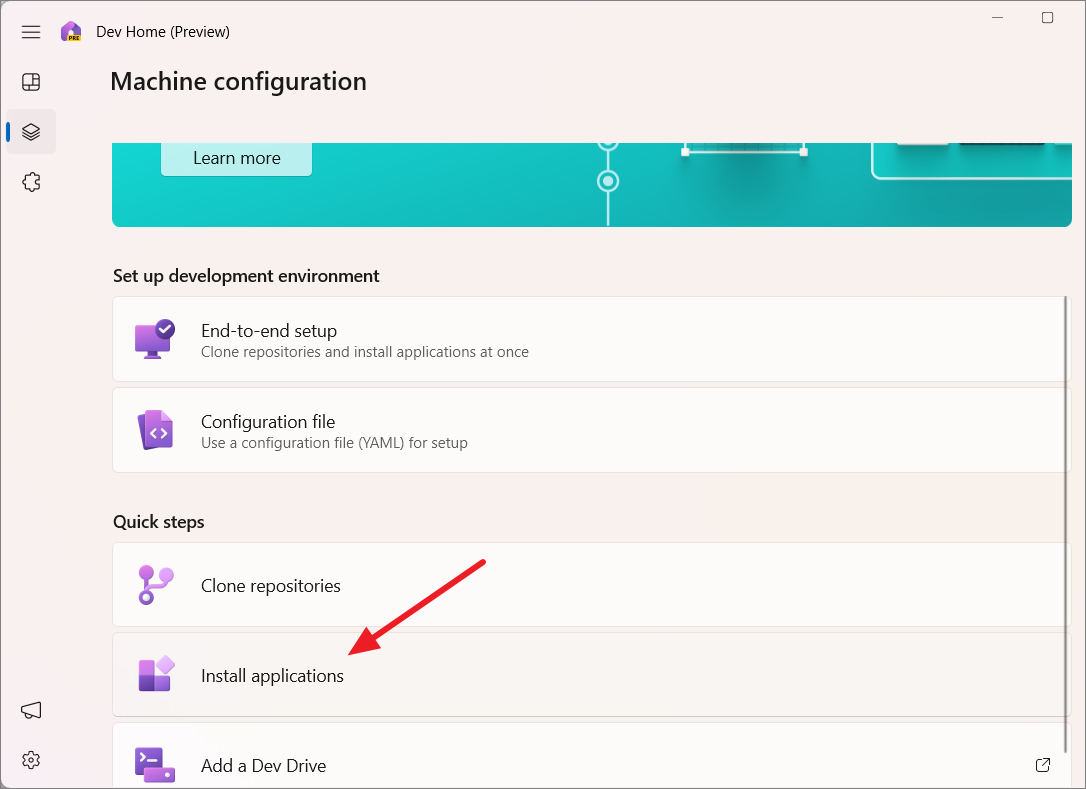Viewport: 1086px width, 789px height.
Task: Open the Settings gear icon
Action: point(31,760)
